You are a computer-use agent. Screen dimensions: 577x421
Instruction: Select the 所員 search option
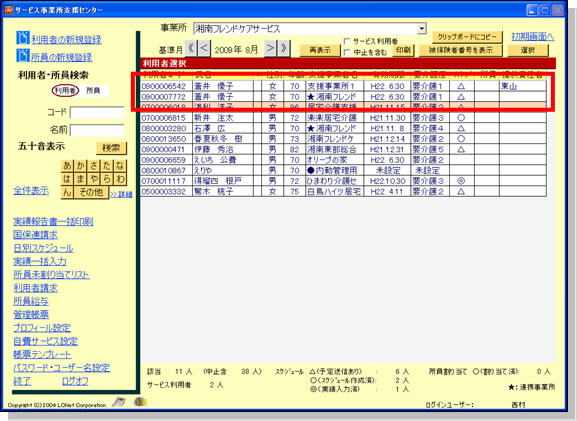click(93, 91)
